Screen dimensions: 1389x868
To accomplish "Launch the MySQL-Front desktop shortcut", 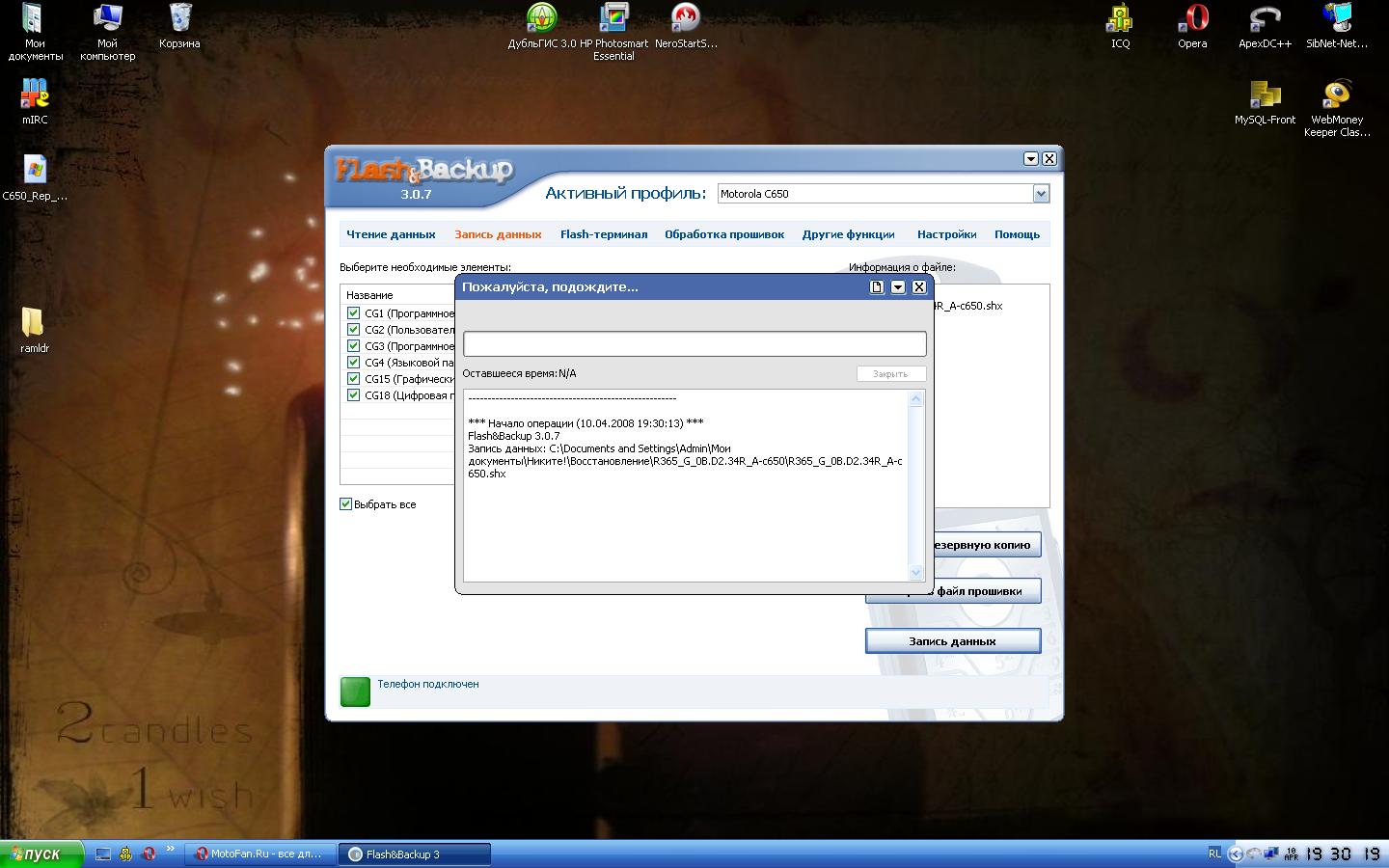I will [1265, 102].
